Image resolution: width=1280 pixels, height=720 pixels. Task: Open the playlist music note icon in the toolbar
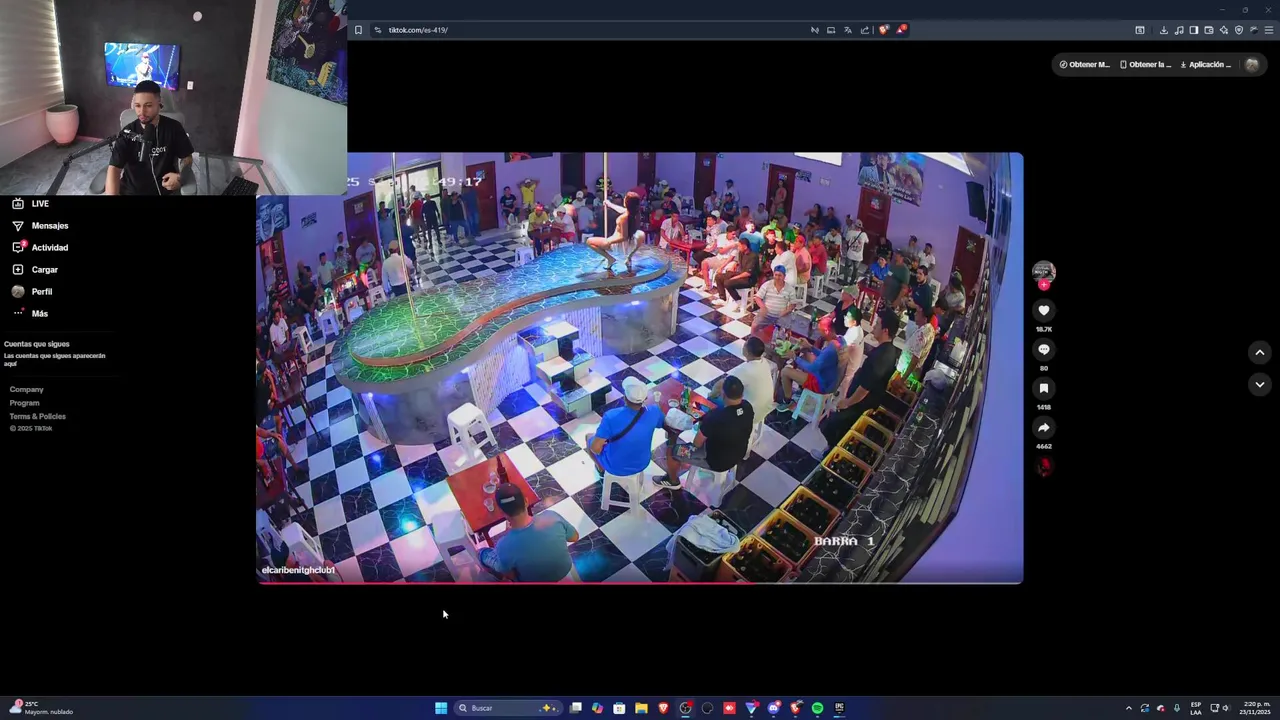pyautogui.click(x=1179, y=30)
